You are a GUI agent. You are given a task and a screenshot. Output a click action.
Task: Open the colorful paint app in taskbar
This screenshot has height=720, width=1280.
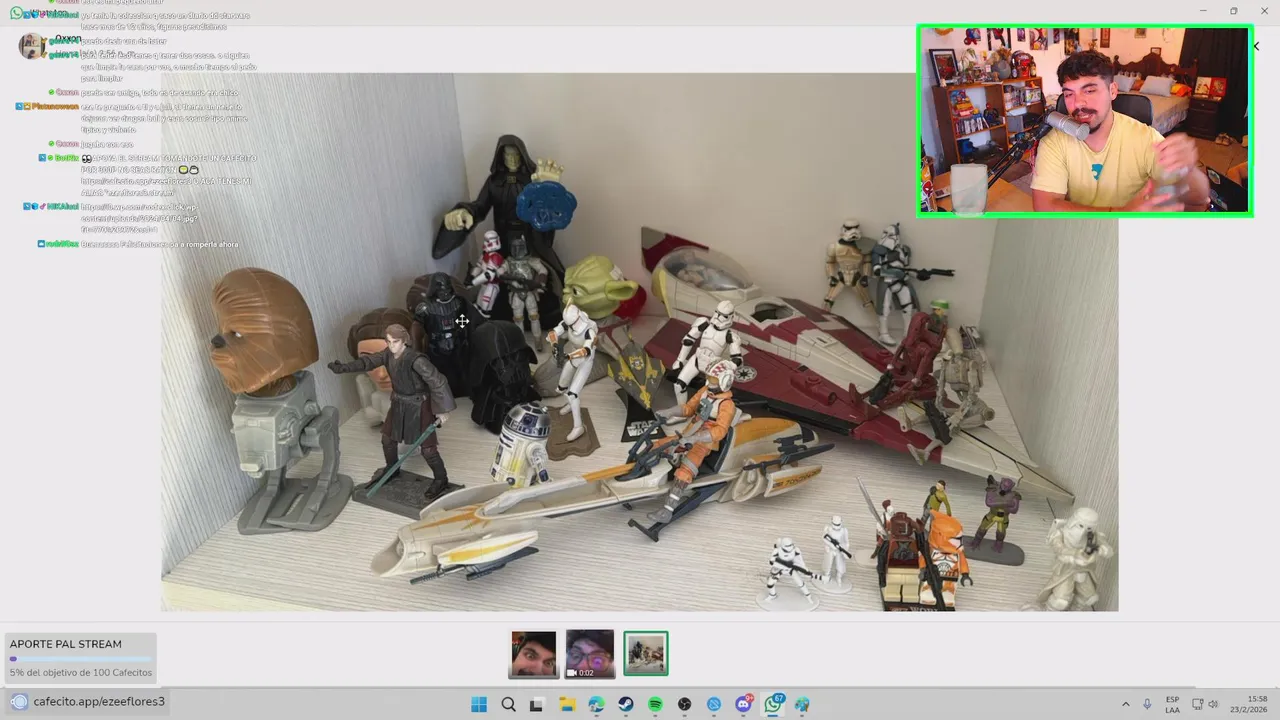click(x=802, y=704)
